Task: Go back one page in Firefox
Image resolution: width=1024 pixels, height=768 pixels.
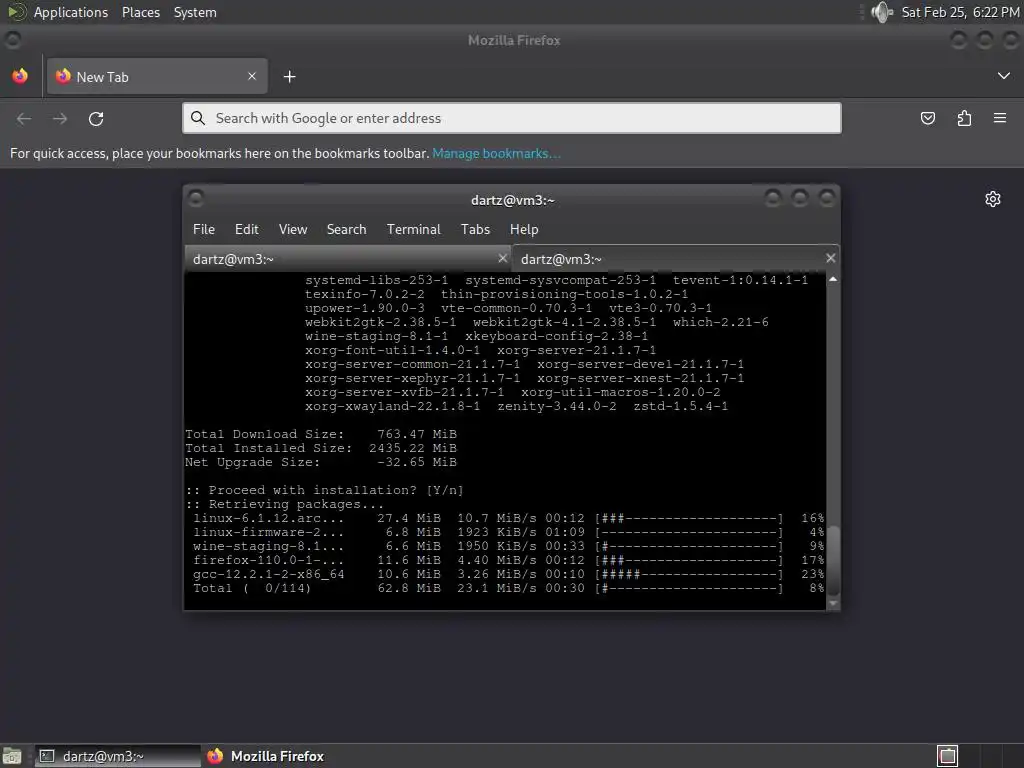Action: tap(24, 118)
